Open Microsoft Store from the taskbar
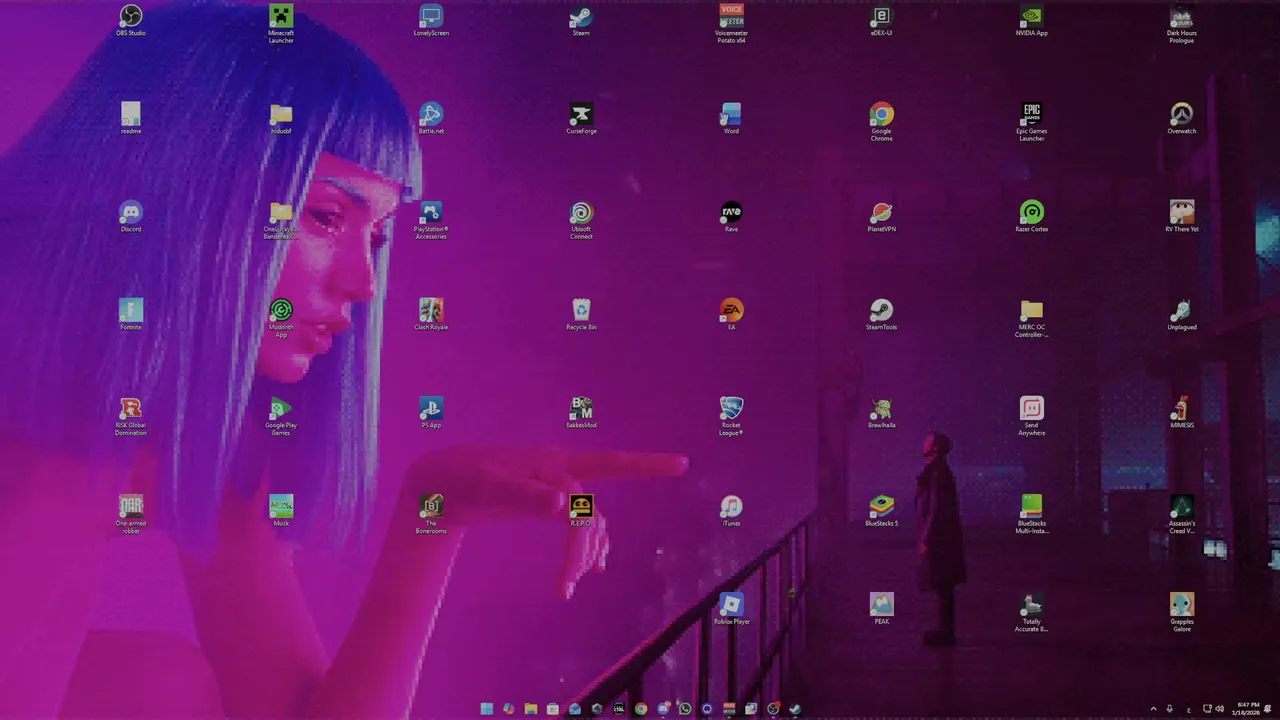 pos(552,709)
